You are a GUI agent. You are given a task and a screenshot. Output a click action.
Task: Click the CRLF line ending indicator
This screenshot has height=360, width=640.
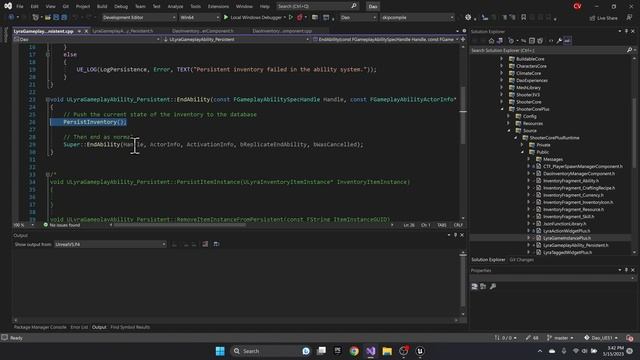(x=458, y=225)
